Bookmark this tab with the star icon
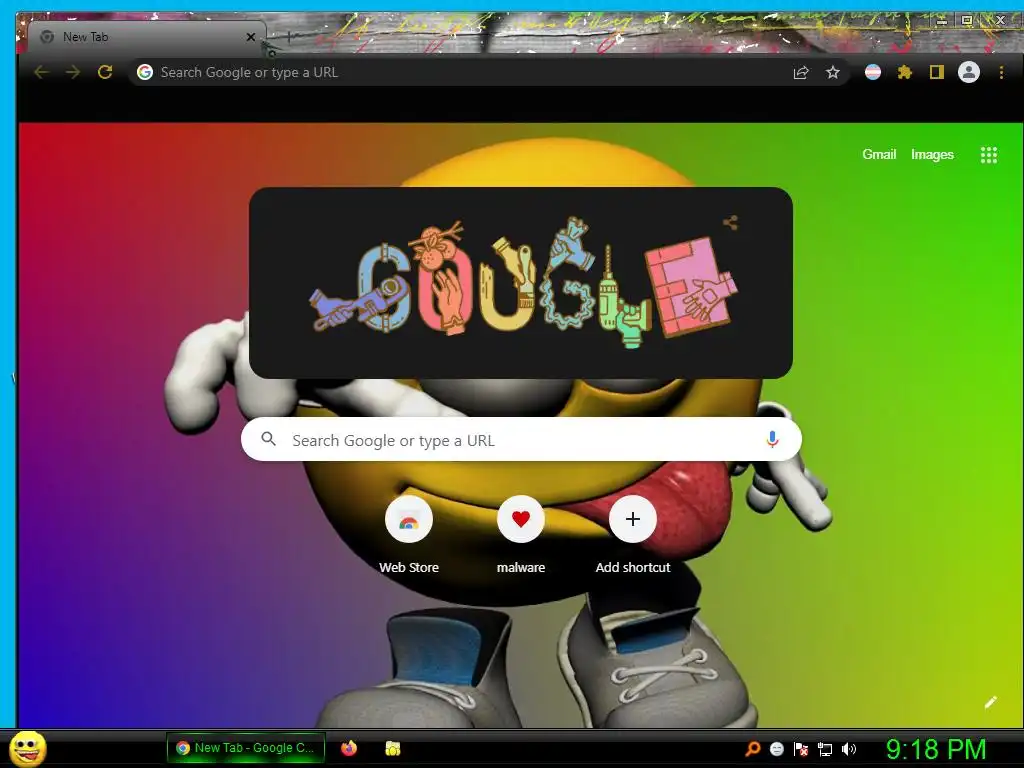Image resolution: width=1024 pixels, height=768 pixels. pos(833,72)
